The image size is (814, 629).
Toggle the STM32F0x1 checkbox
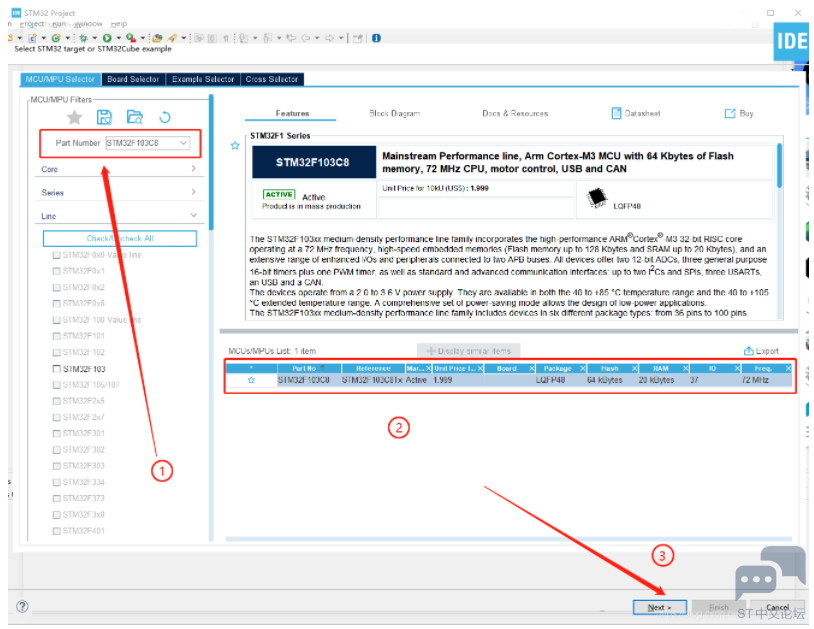57,271
